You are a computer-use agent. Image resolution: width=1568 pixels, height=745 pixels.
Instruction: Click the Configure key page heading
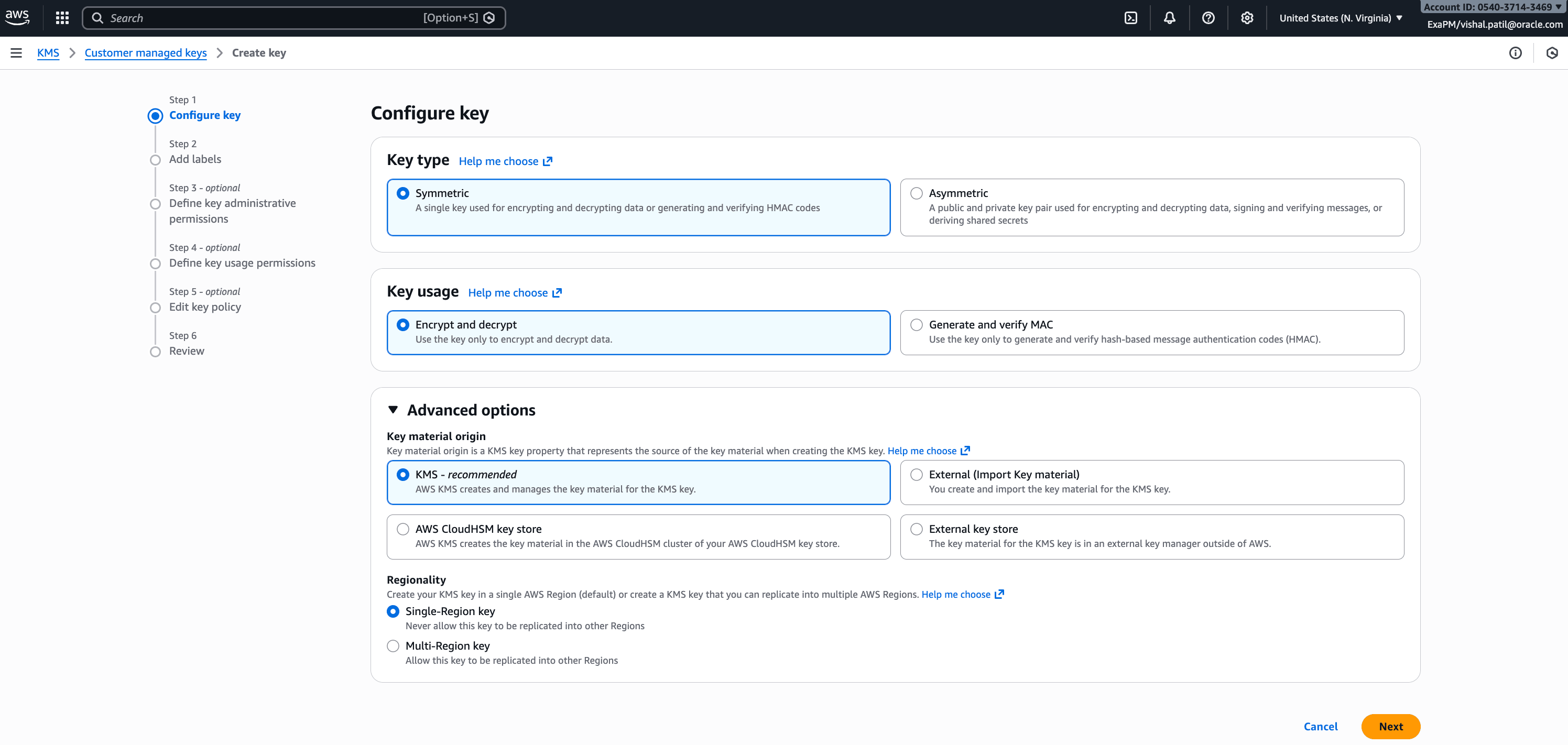point(430,113)
